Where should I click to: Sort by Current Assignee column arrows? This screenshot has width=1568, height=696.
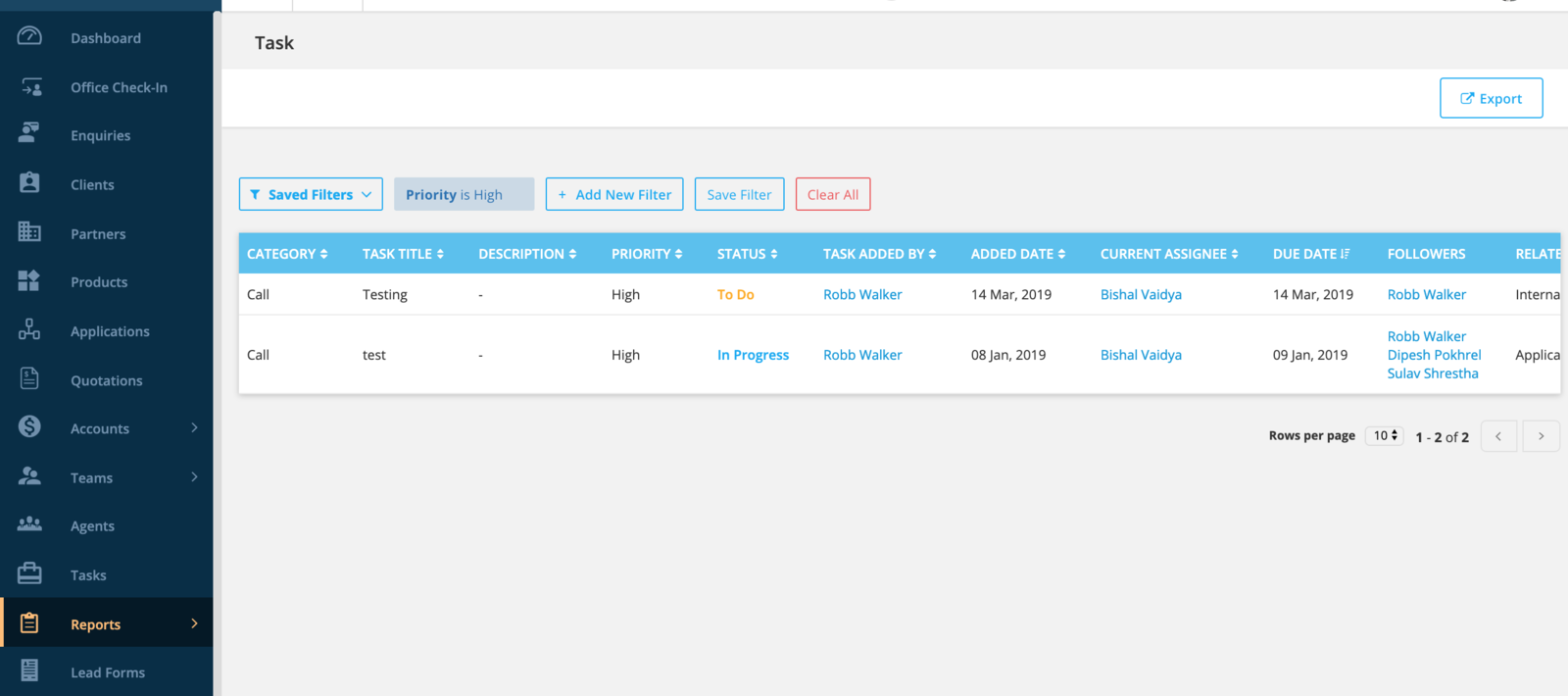(1235, 254)
